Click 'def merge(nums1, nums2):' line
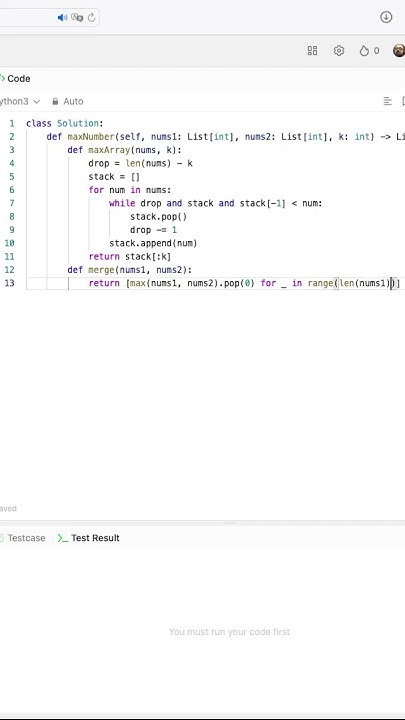 pos(130,270)
